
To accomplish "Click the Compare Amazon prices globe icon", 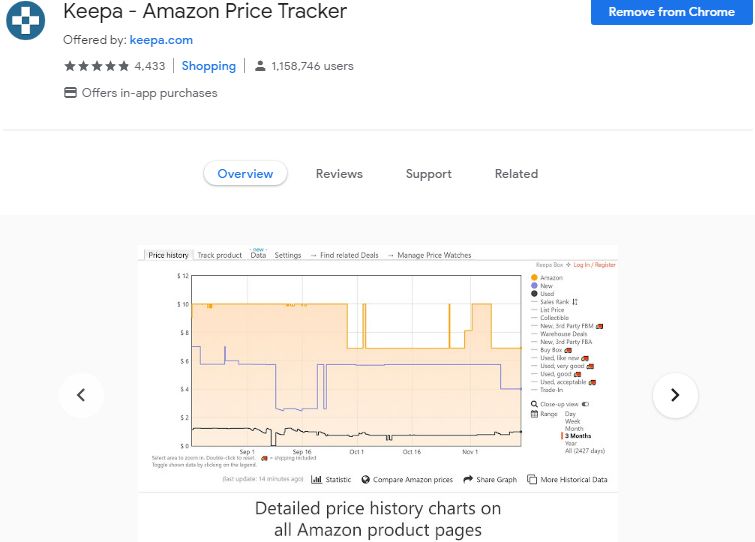I will point(366,480).
